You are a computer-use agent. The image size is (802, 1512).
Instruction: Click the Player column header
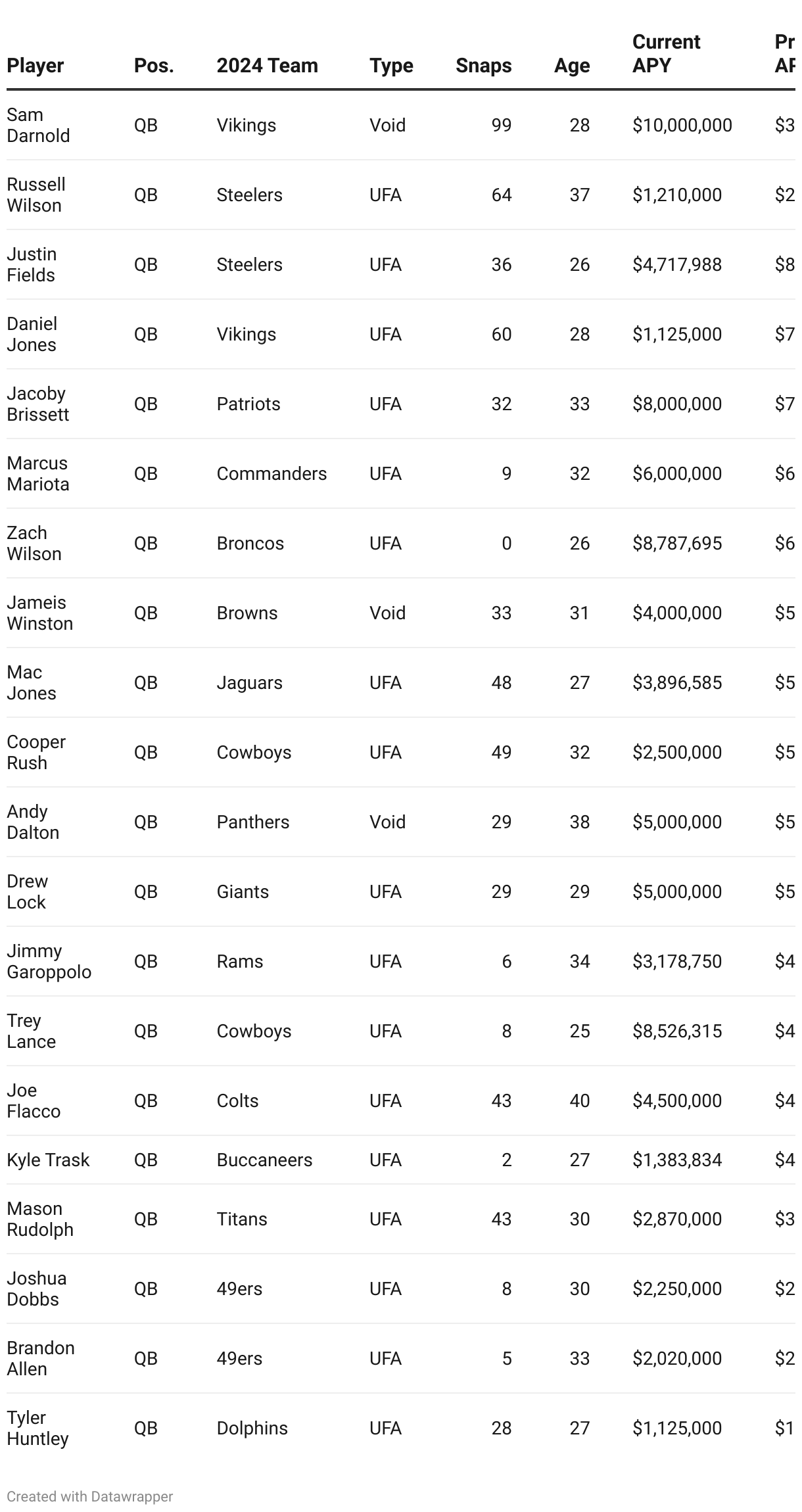coord(35,66)
